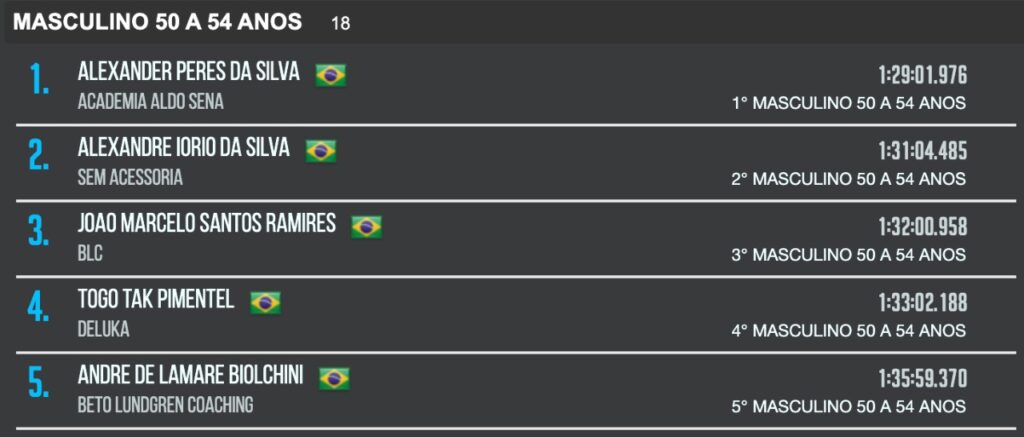Click Brazil flag beside Togo Tak Pimentel
Image resolution: width=1024 pixels, height=437 pixels.
tap(265, 302)
